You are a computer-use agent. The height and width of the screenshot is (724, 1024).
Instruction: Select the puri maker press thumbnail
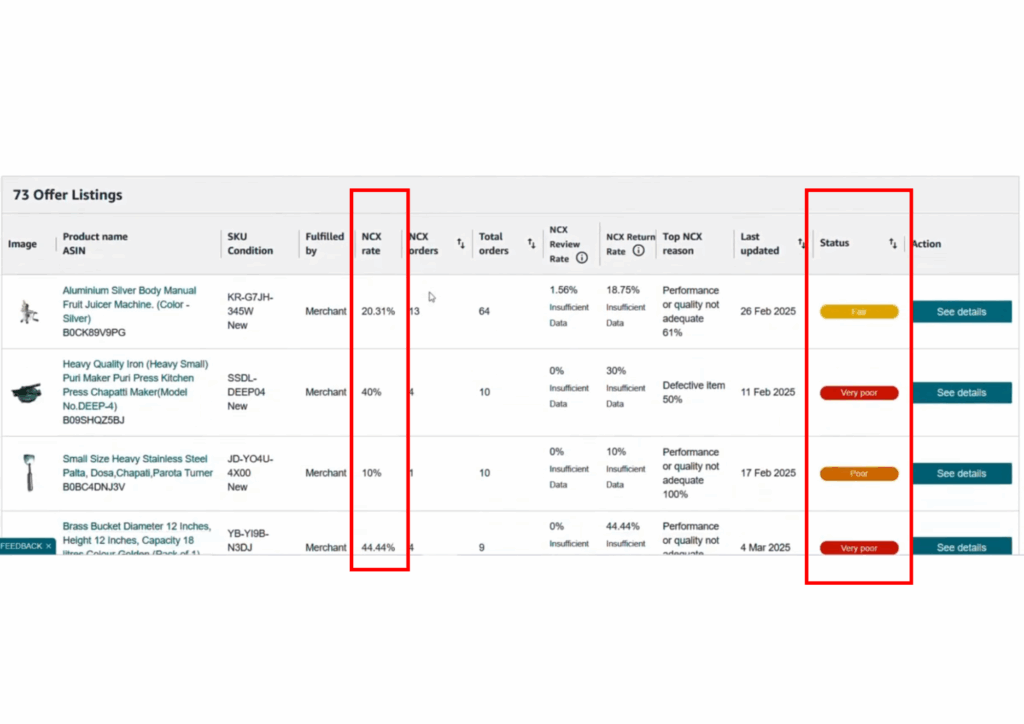pyautogui.click(x=26, y=393)
